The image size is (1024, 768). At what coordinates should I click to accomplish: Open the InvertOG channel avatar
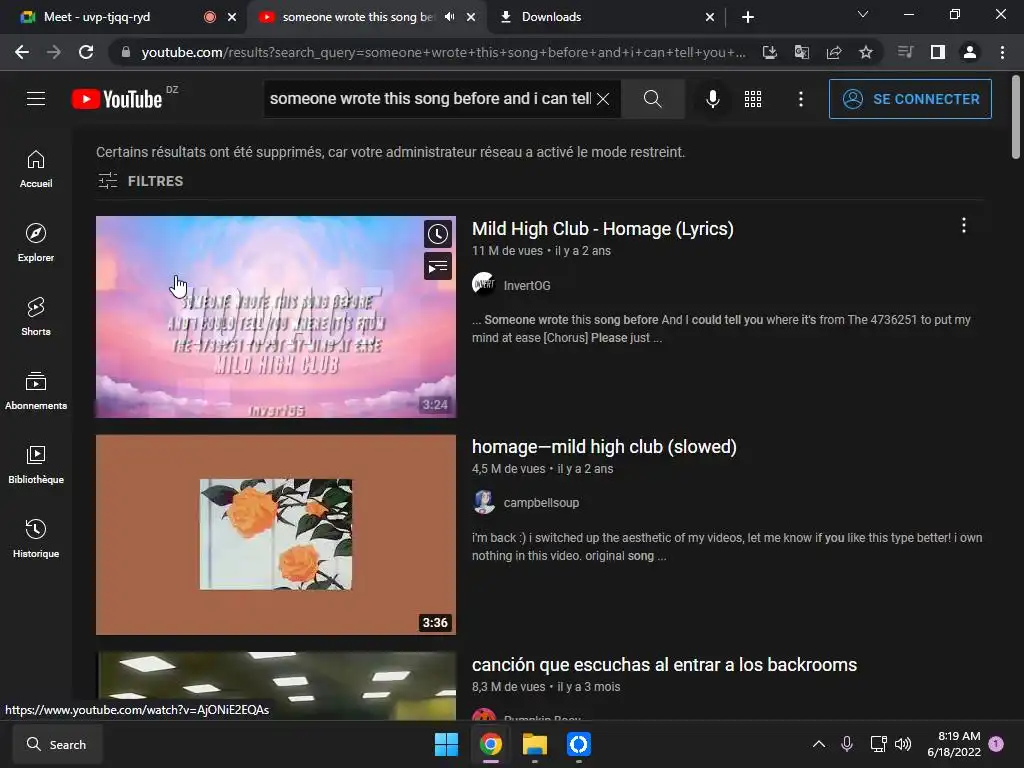pos(483,285)
